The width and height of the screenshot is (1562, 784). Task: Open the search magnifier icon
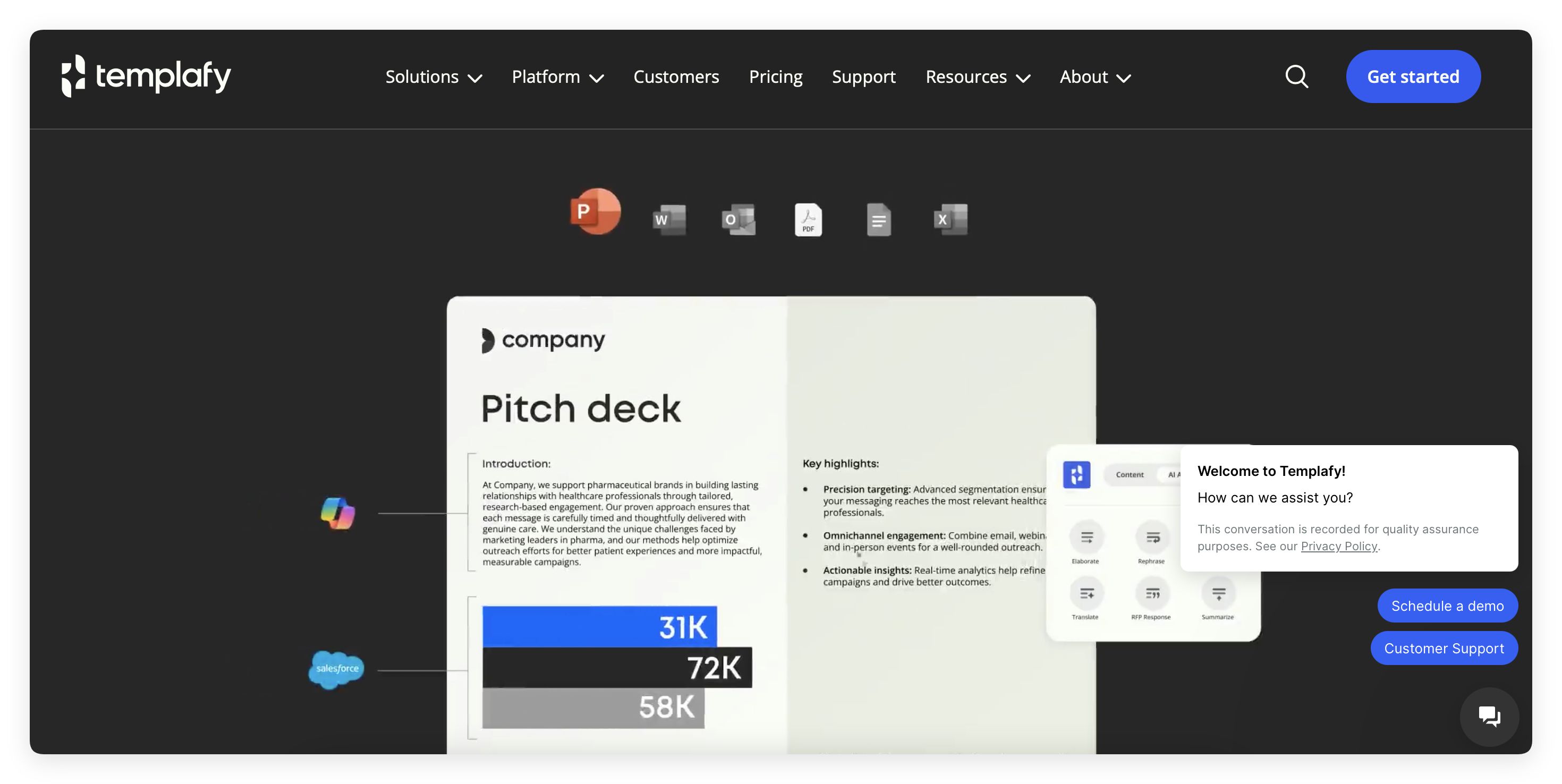tap(1296, 77)
